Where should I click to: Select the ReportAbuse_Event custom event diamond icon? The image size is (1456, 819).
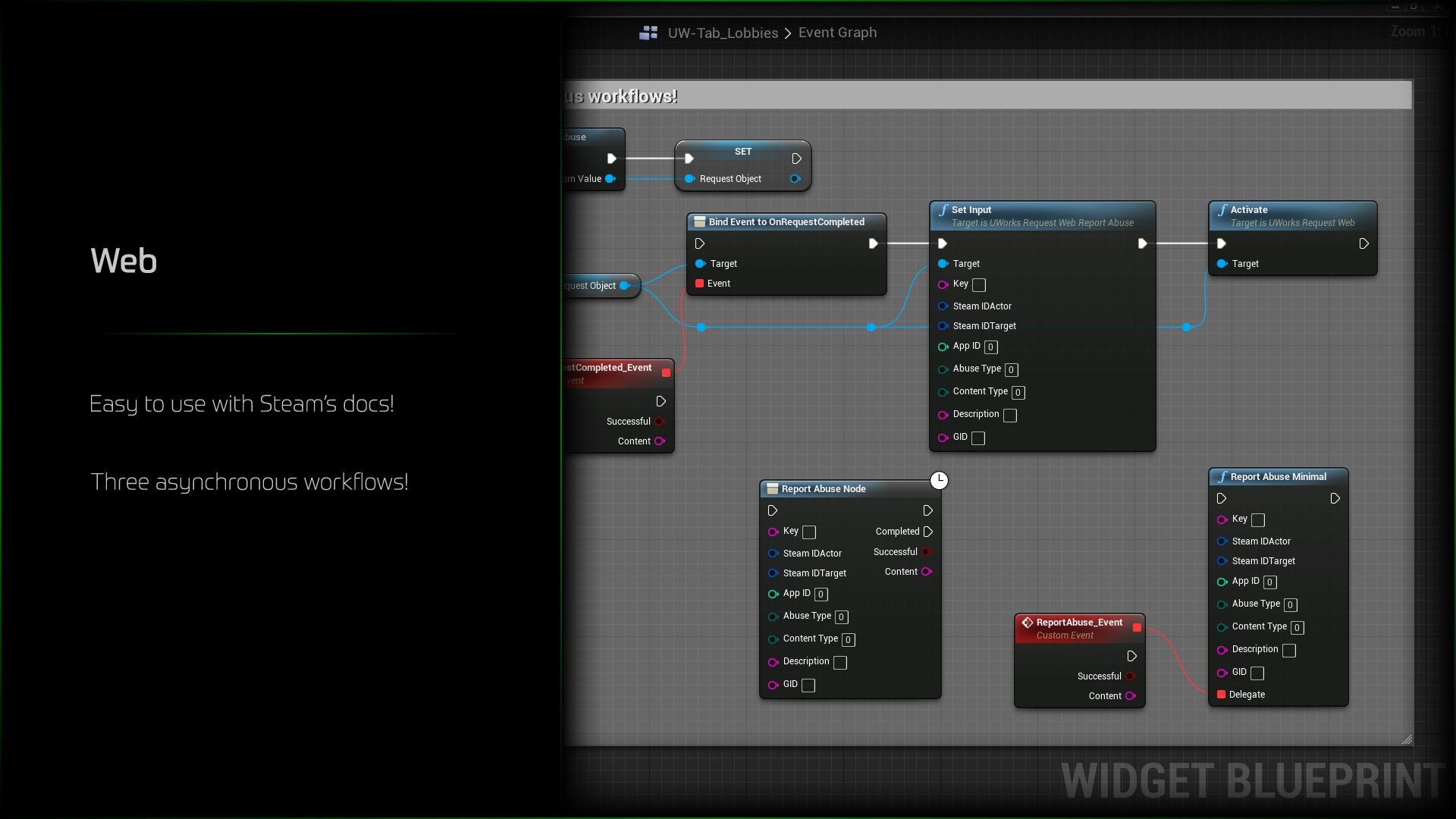pos(1028,622)
